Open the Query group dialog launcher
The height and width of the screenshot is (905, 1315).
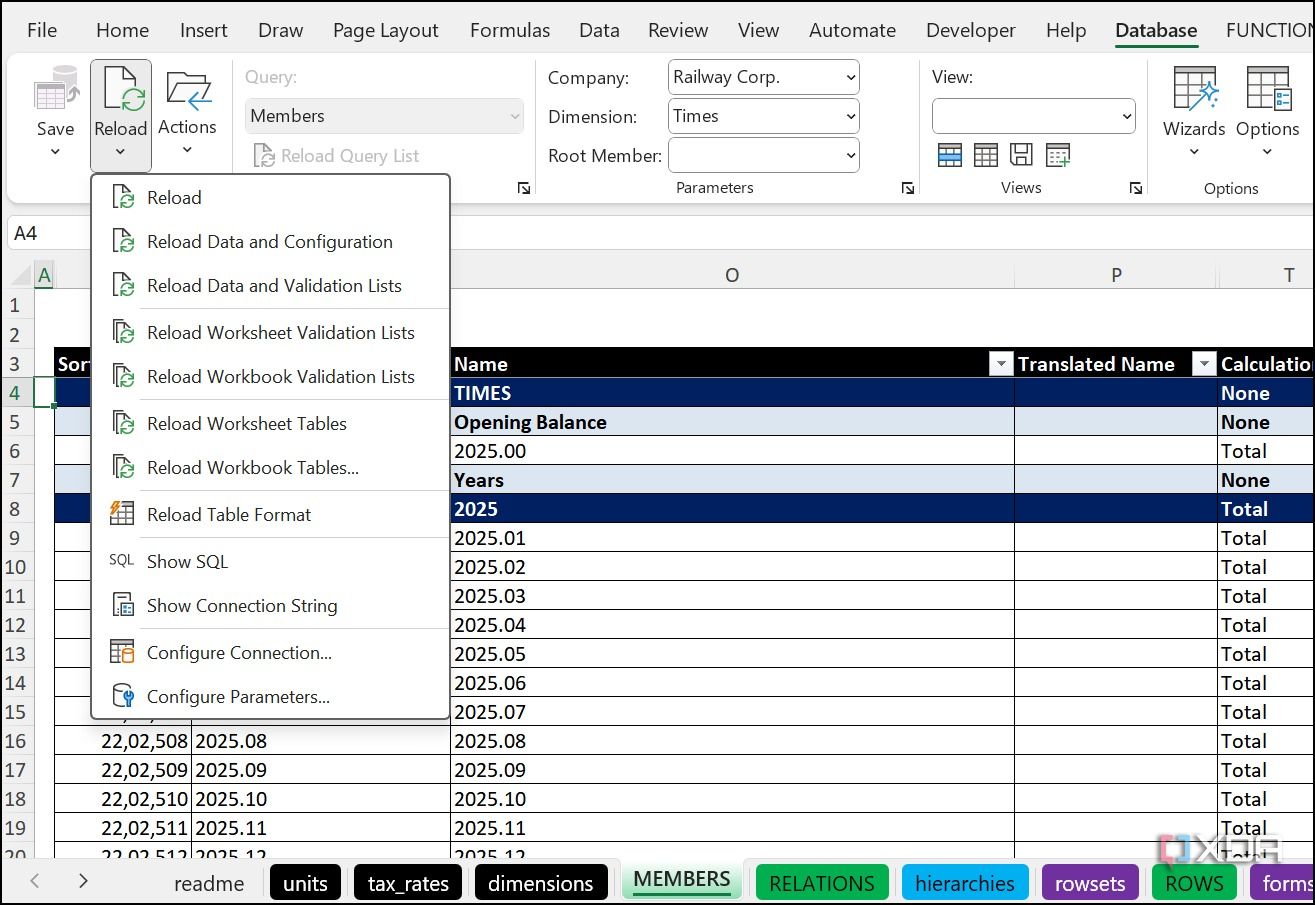point(524,188)
